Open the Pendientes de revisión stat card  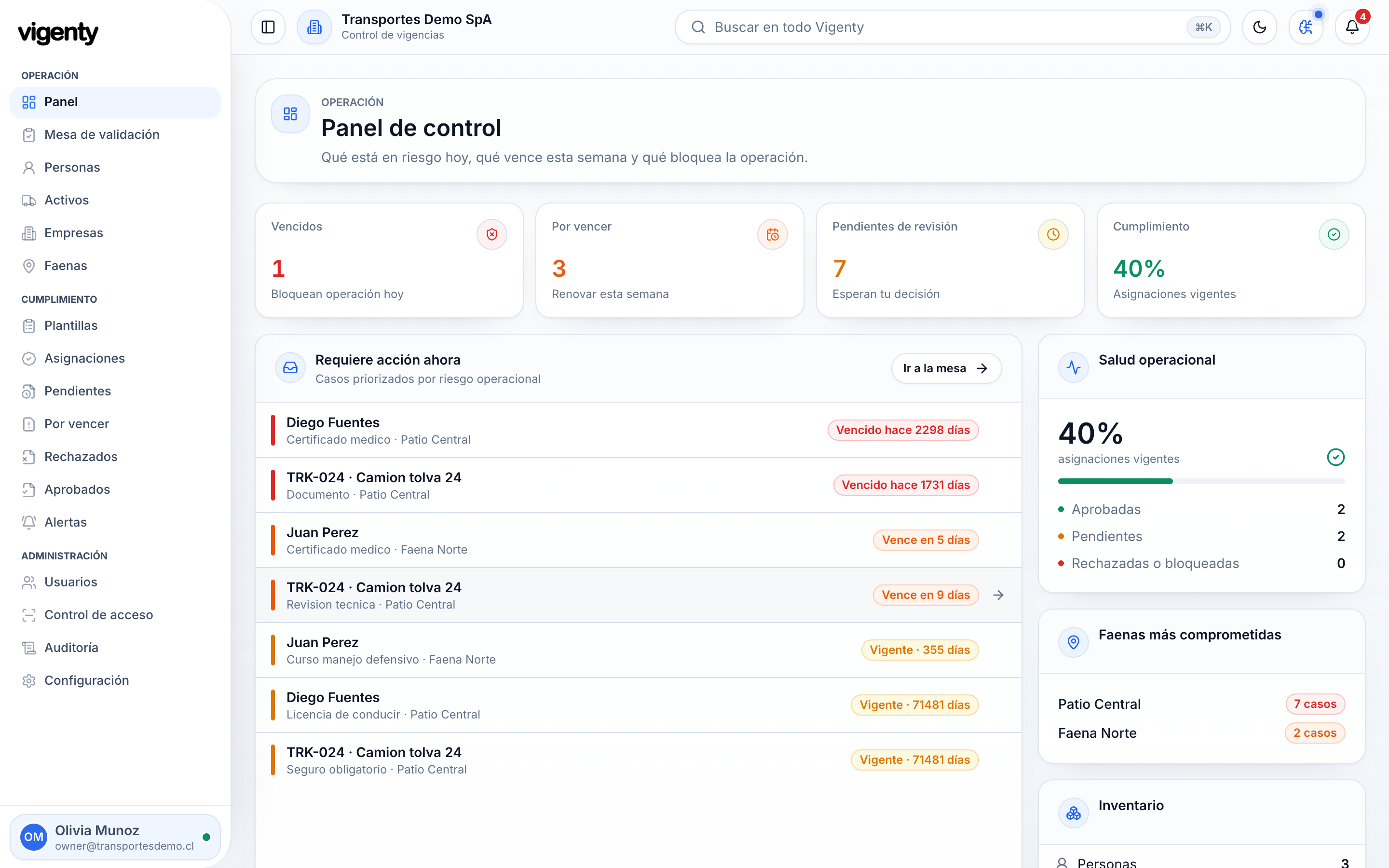[x=951, y=260]
